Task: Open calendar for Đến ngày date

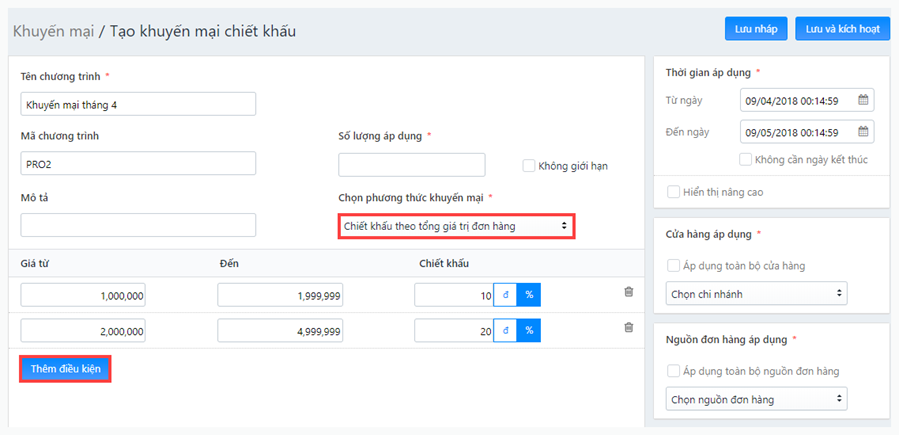Action: (x=863, y=131)
